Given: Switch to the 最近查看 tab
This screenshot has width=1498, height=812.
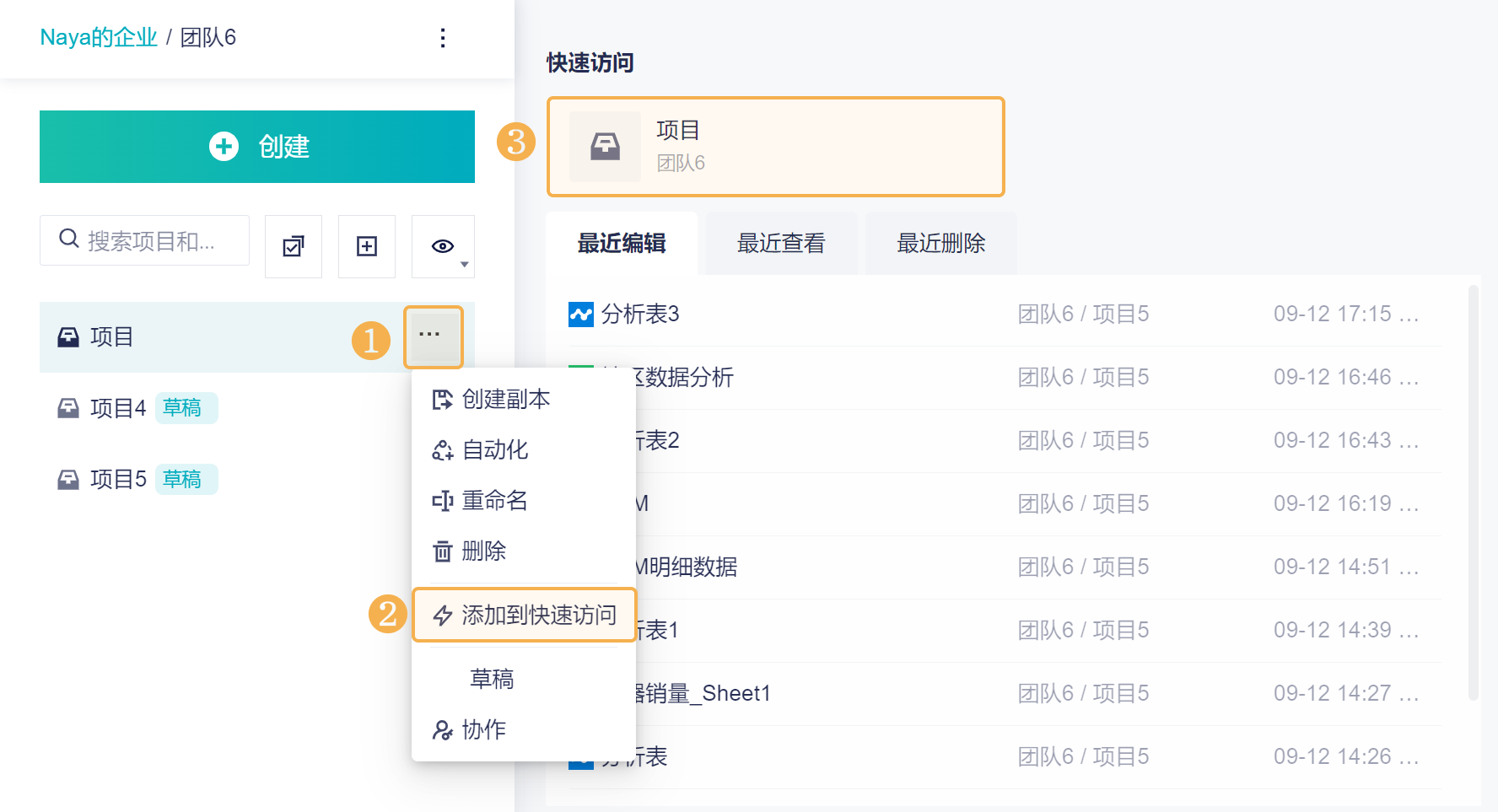Looking at the screenshot, I should tap(781, 243).
